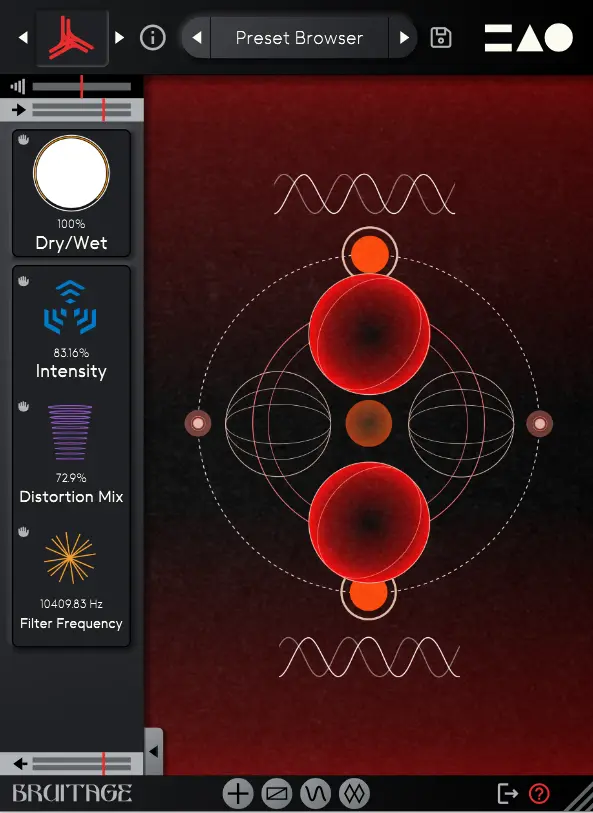Collapse the side panel with left arrow tab
Image resolution: width=593 pixels, height=813 pixels.
(153, 751)
